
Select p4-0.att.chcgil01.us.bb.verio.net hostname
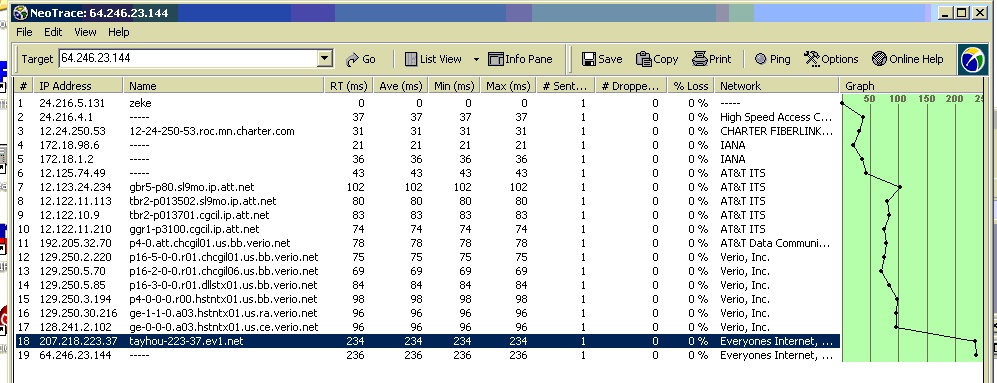point(210,243)
